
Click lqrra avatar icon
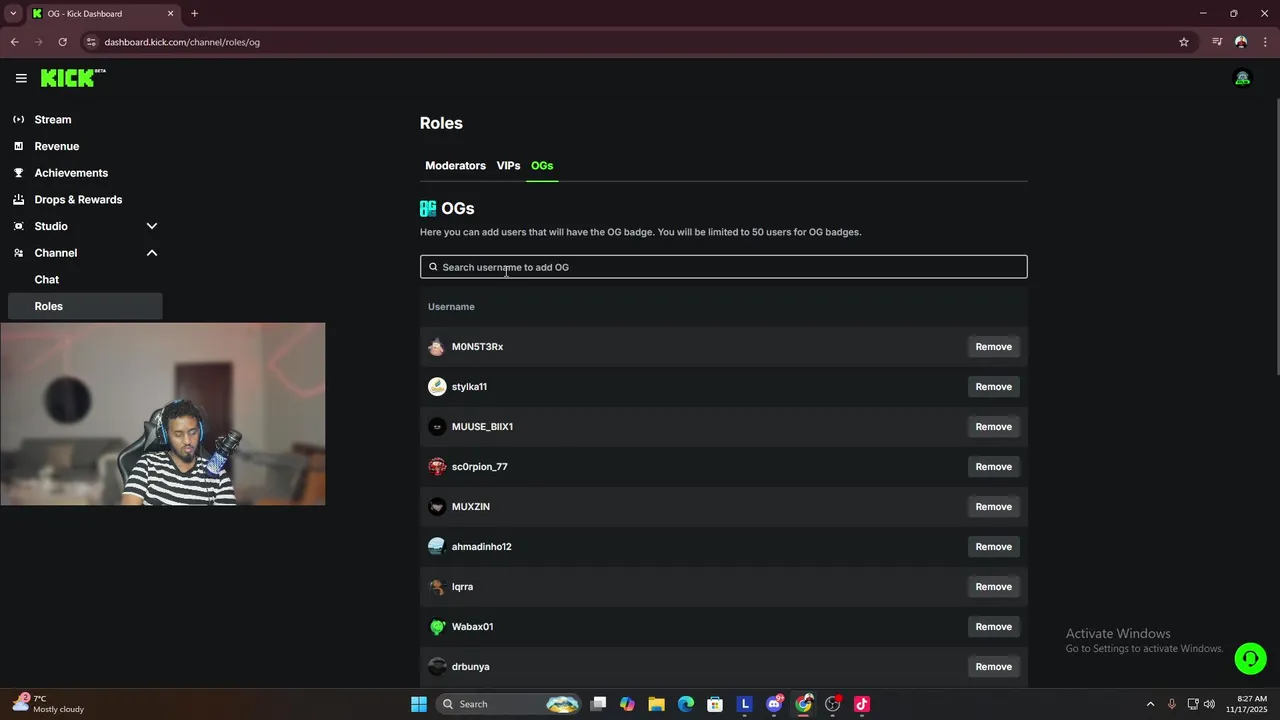click(x=437, y=587)
